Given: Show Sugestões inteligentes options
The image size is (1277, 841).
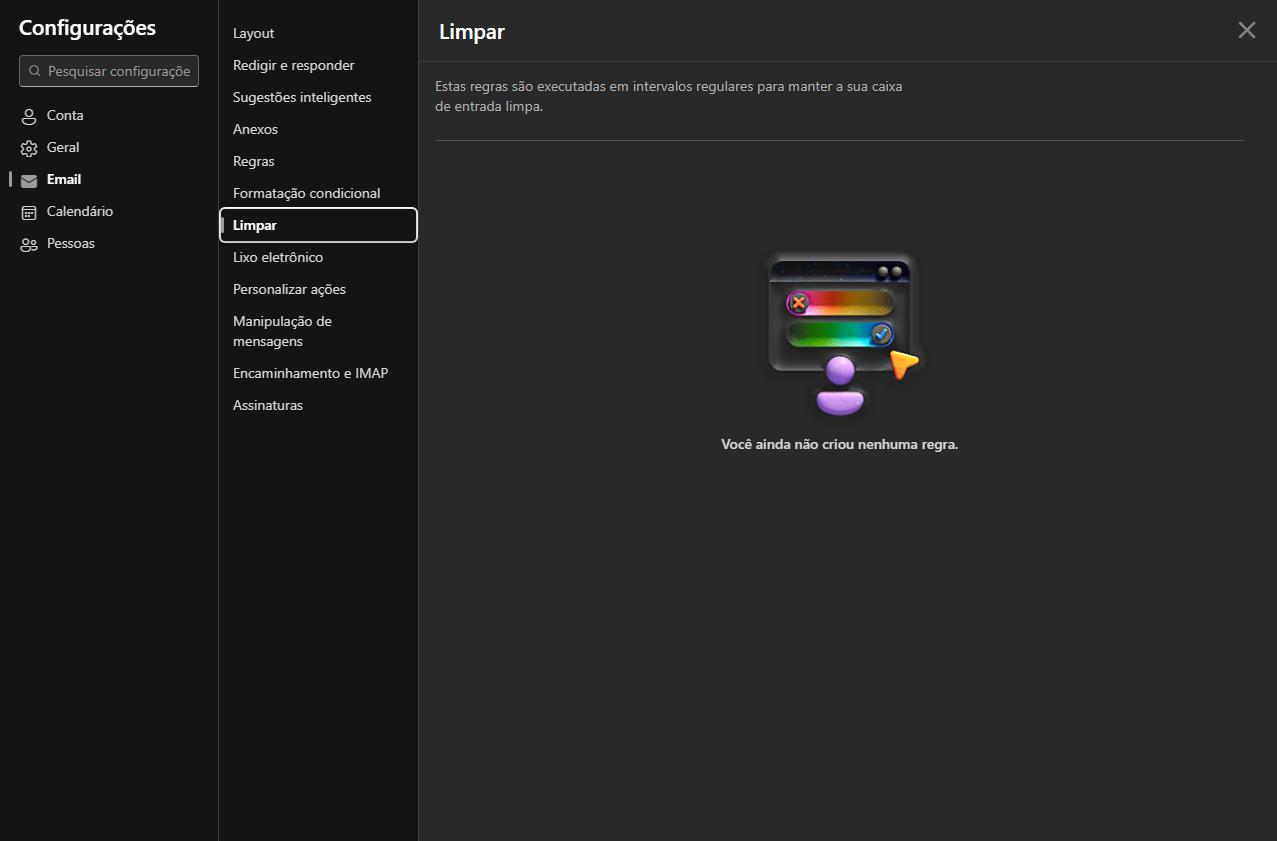Looking at the screenshot, I should [318, 97].
